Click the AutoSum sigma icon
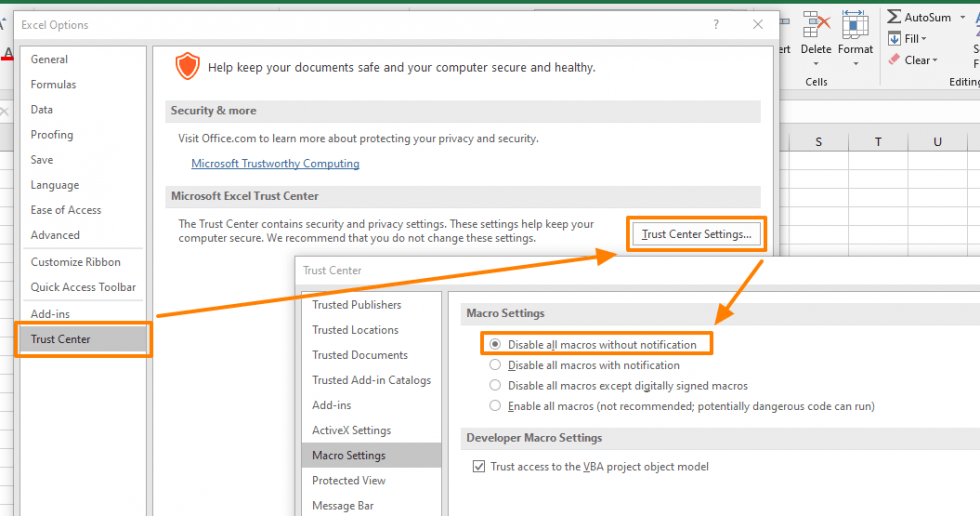Screen dimensions: 980x516 pyautogui.click(x=894, y=17)
